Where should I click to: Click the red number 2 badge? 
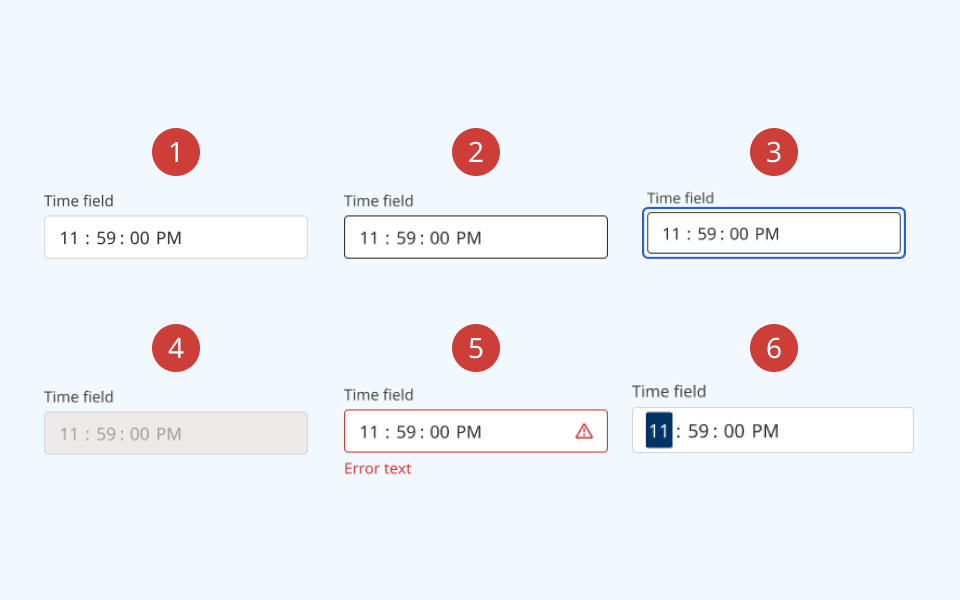(x=476, y=153)
